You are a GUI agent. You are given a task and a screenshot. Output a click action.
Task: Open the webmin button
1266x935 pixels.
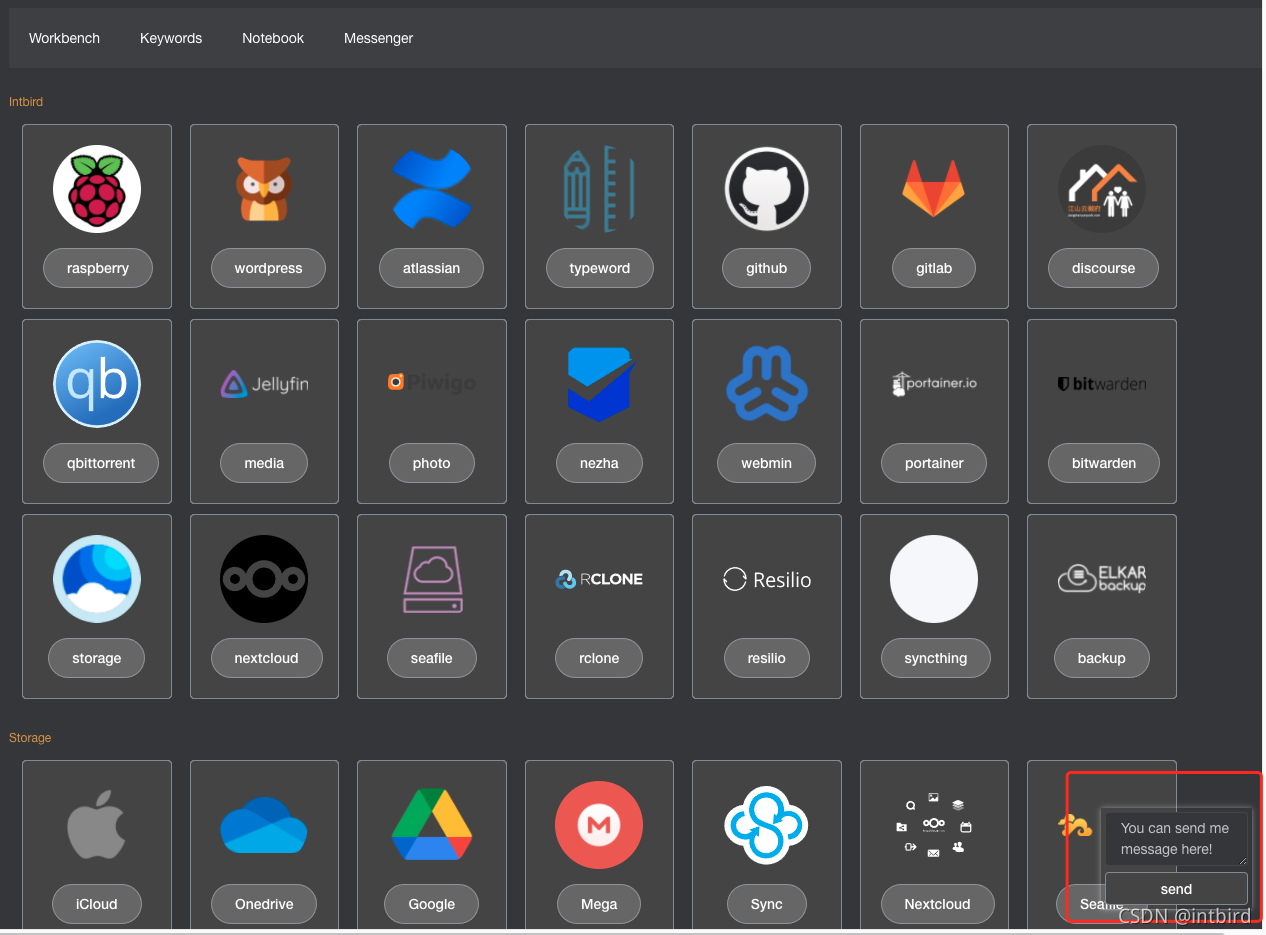(x=767, y=463)
